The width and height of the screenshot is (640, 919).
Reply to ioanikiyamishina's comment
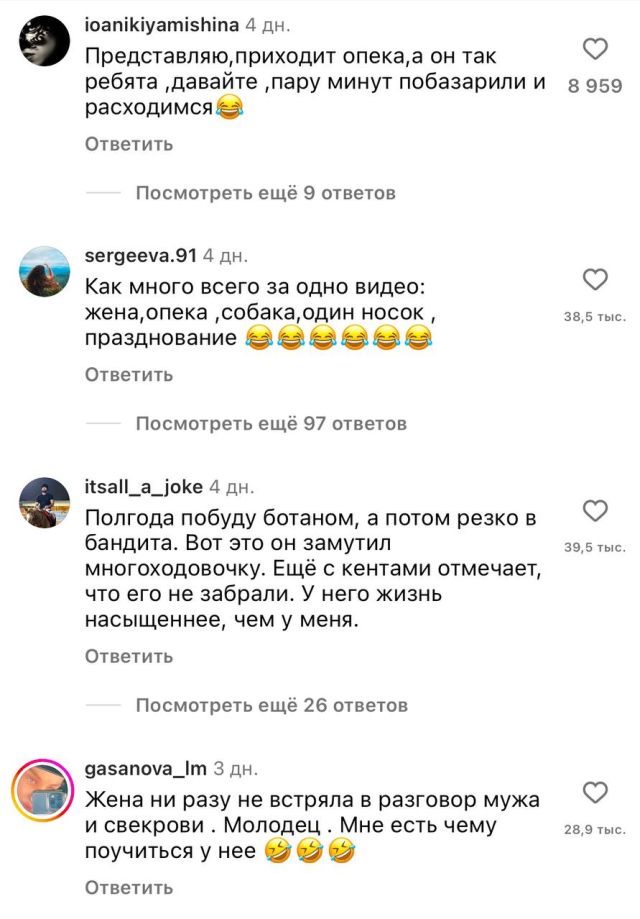pyautogui.click(x=129, y=144)
